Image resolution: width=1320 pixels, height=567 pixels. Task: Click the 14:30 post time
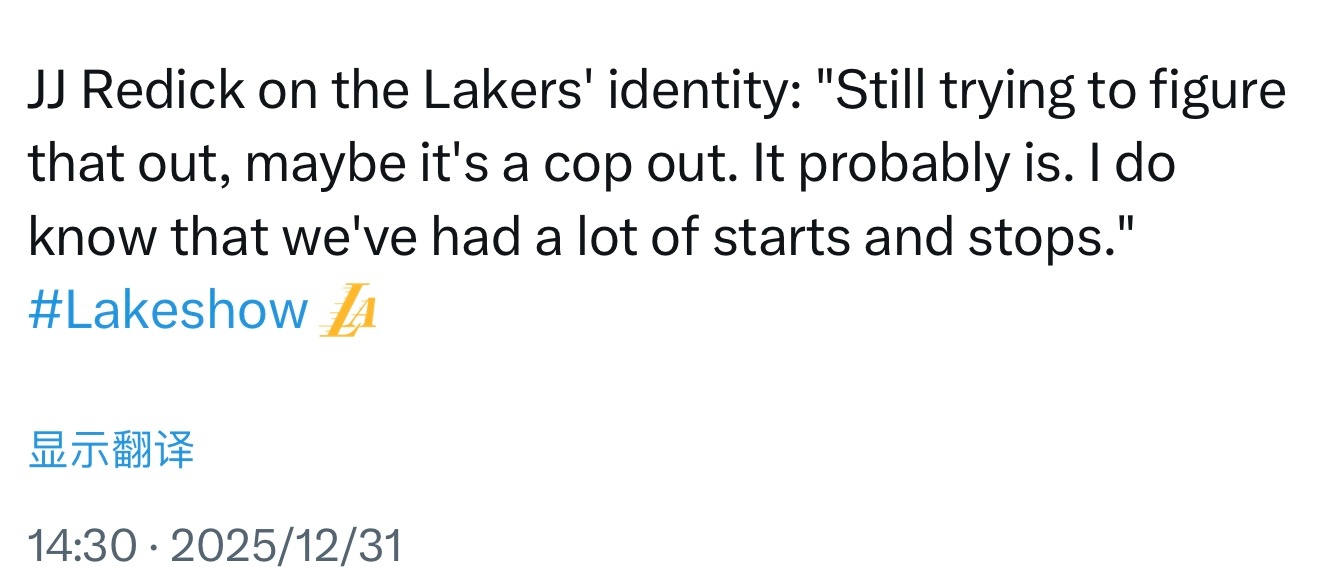click(x=82, y=546)
